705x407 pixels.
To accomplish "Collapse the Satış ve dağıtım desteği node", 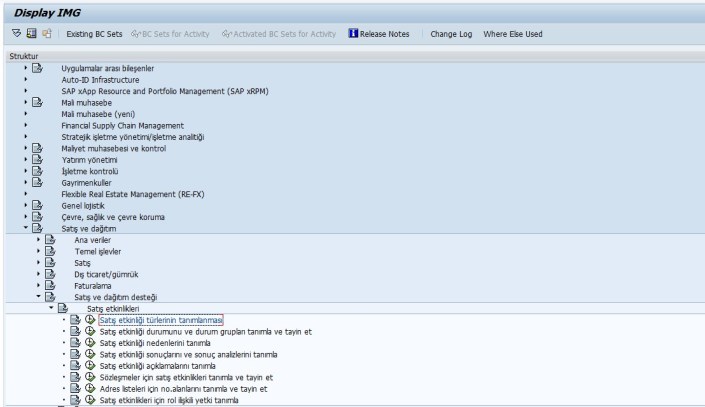I will [38, 296].
